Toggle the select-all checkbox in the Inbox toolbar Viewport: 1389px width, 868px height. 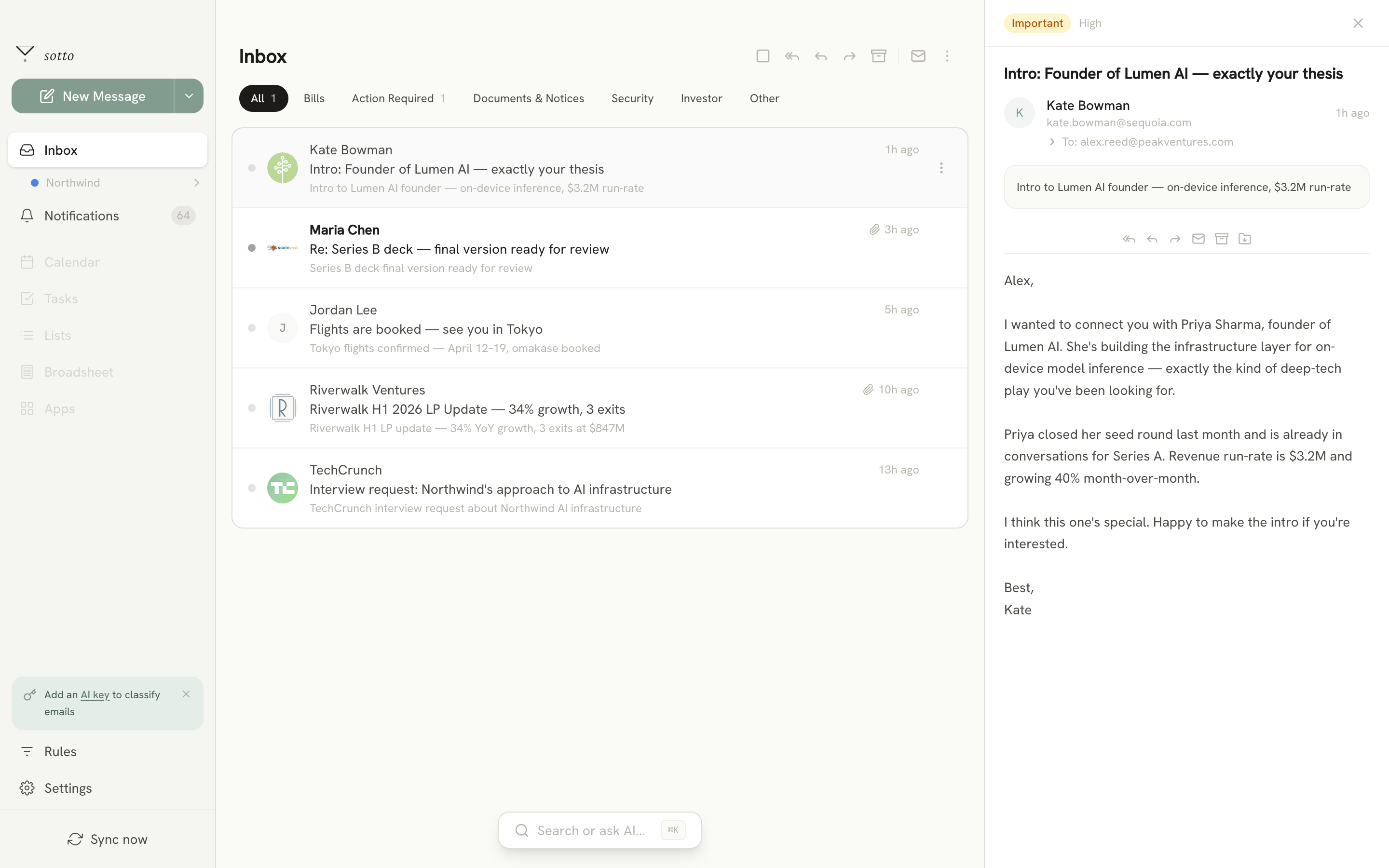pos(762,55)
